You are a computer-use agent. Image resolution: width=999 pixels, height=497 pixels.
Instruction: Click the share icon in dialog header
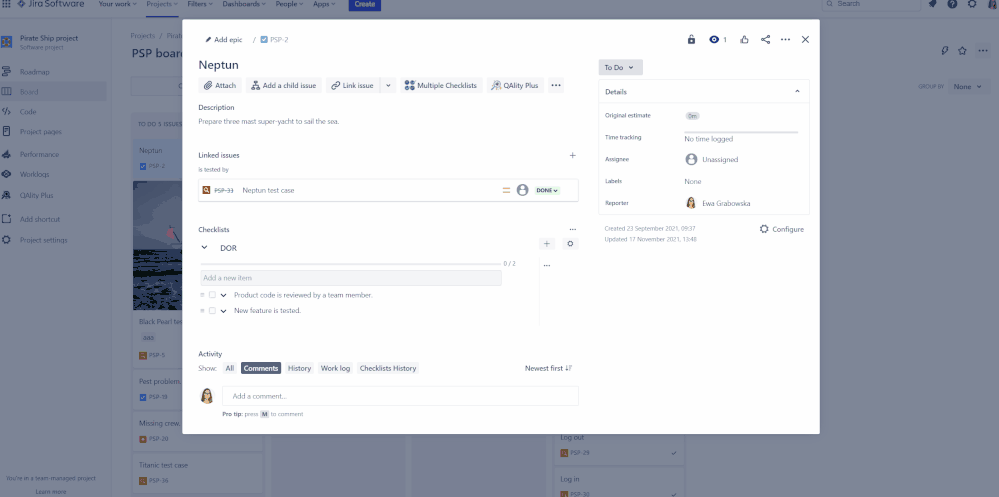coord(765,40)
